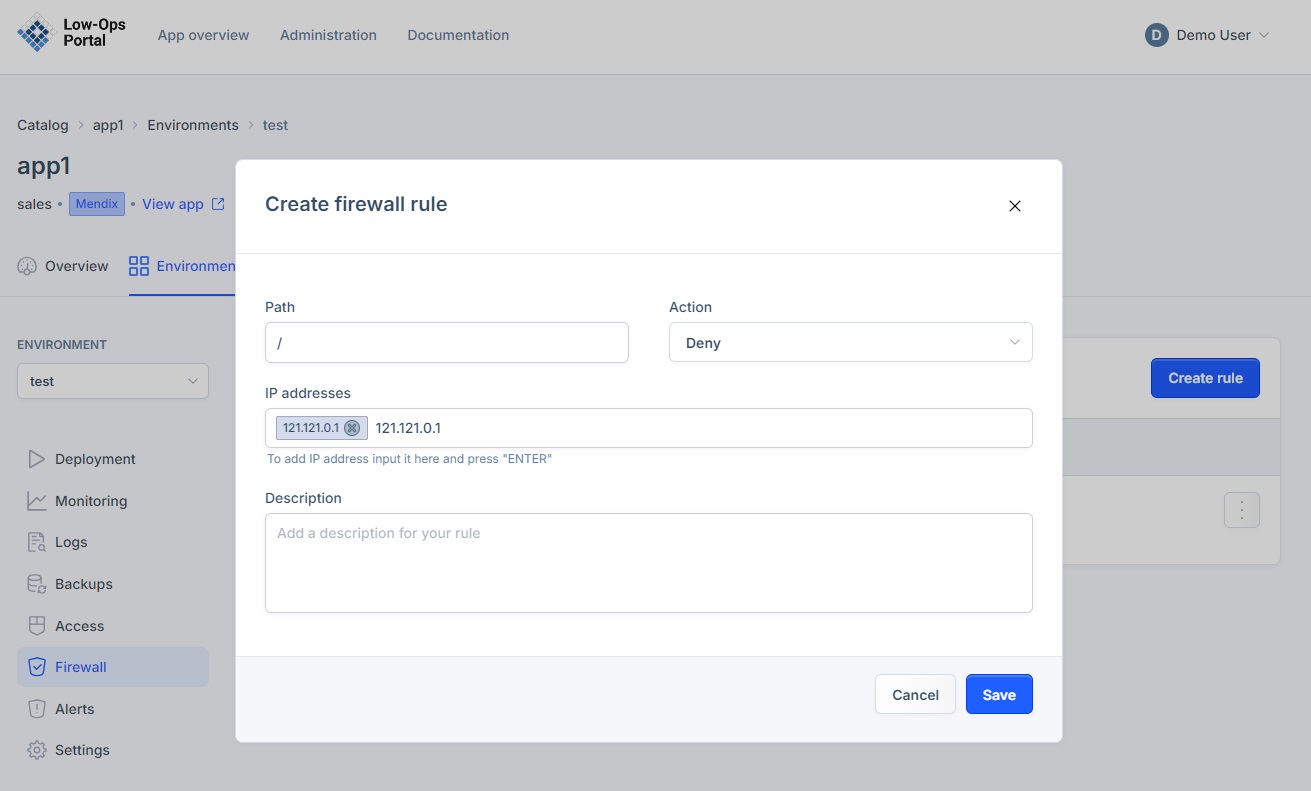Image resolution: width=1311 pixels, height=791 pixels.
Task: Click the Alerts warning shield icon
Action: (37, 709)
